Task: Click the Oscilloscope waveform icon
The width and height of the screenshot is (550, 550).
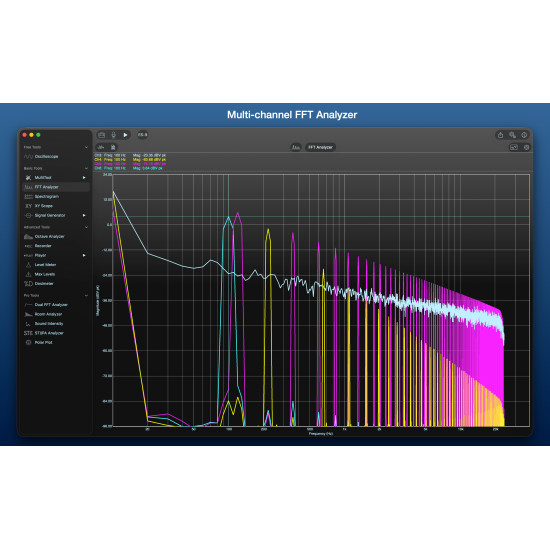Action: 28,156
